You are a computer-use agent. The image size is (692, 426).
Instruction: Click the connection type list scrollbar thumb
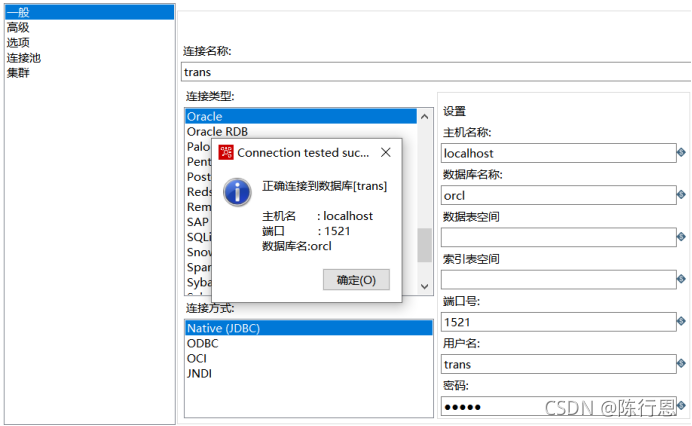point(425,245)
